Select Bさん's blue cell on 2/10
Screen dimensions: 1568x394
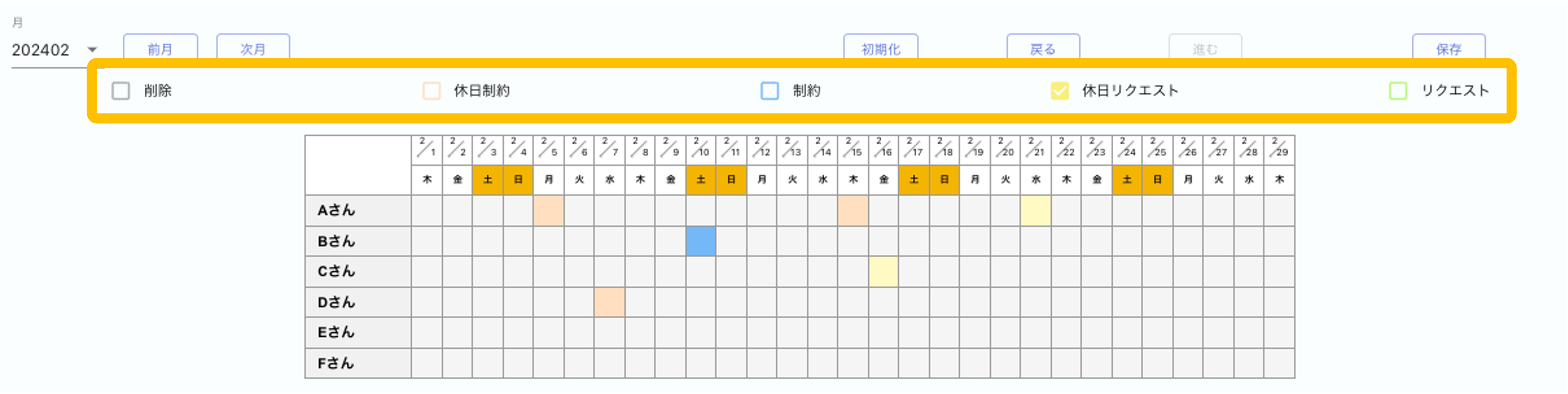tap(701, 241)
